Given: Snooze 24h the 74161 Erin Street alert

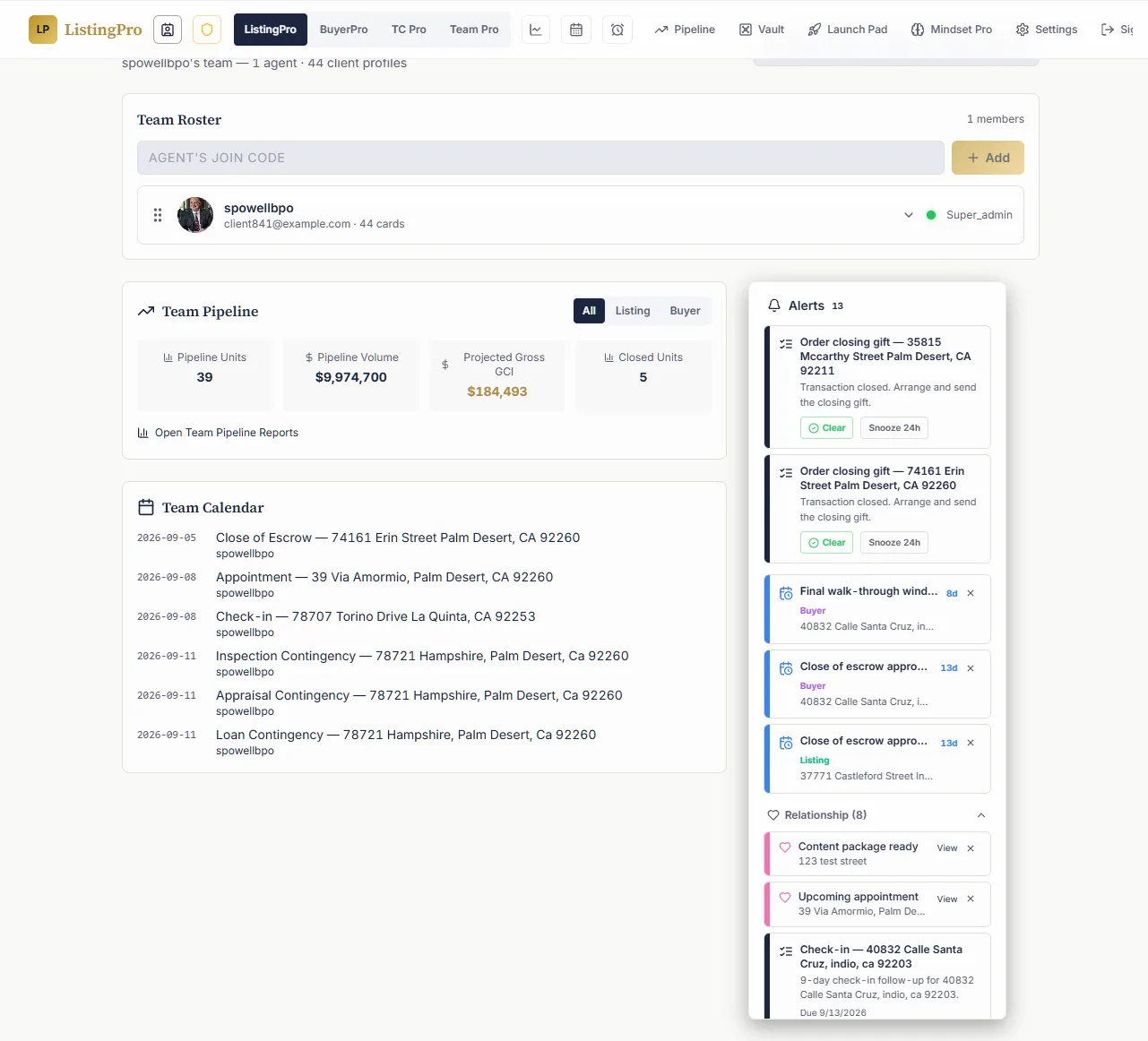Looking at the screenshot, I should pyautogui.click(x=894, y=543).
